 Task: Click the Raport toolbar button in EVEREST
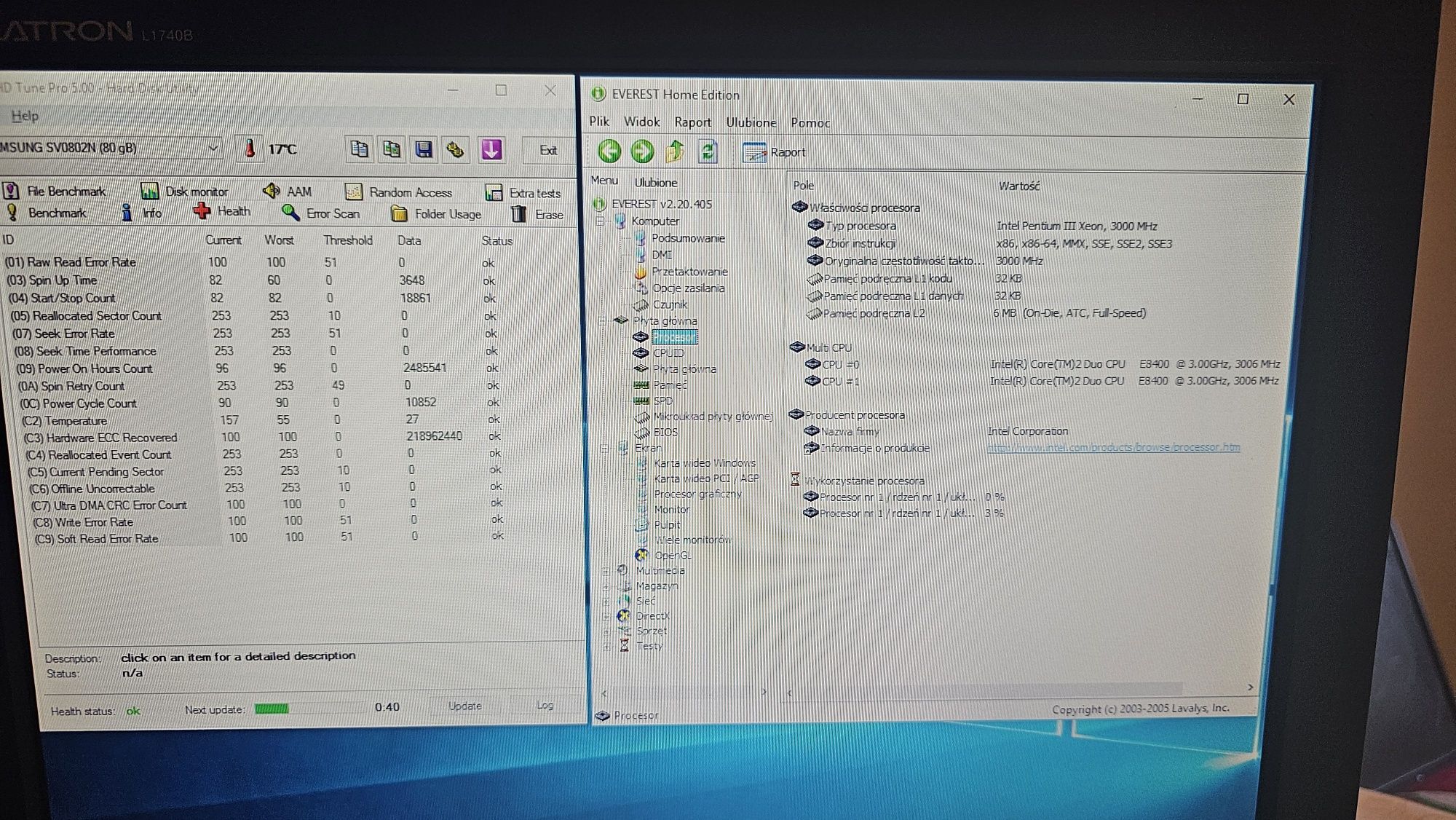(774, 152)
